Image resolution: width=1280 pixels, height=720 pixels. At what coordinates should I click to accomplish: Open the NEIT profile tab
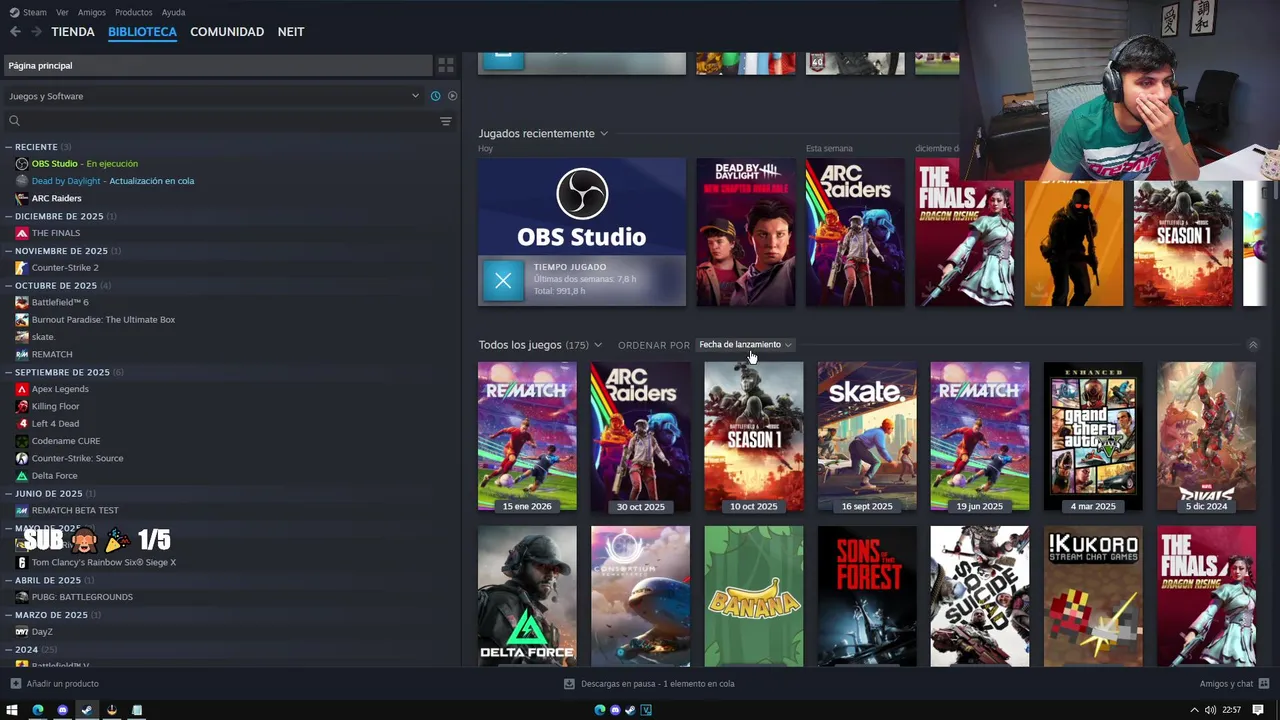tap(291, 32)
